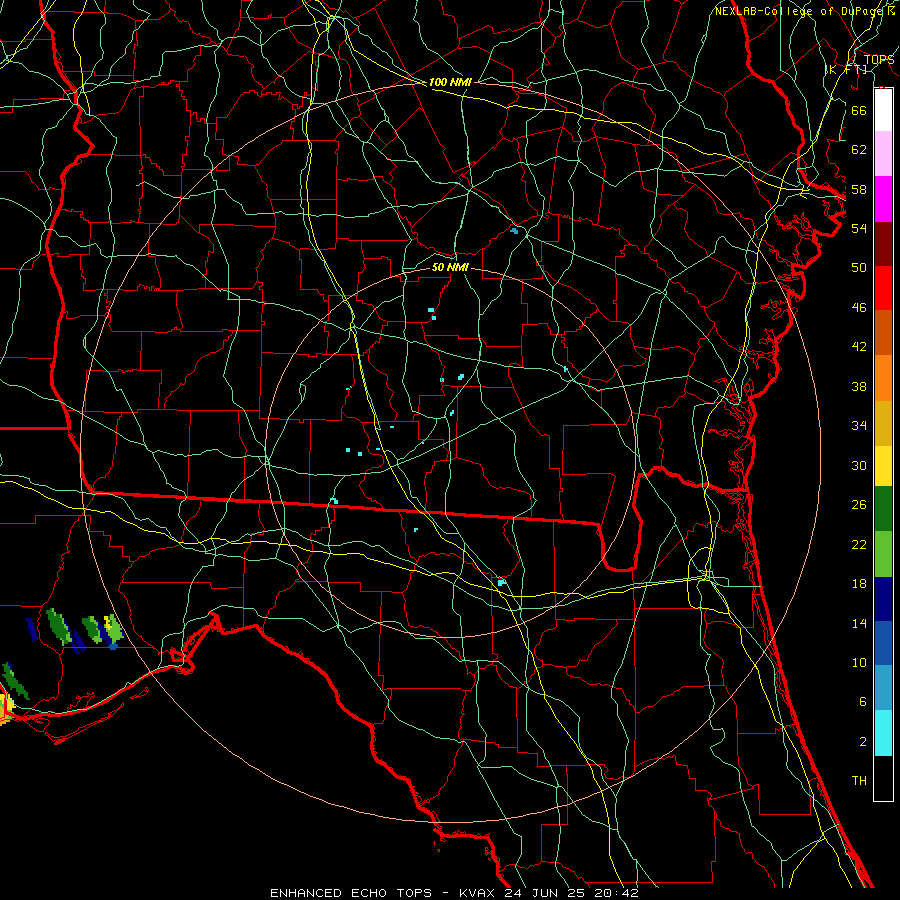
Task: Click the '58' legend value
Action: (x=859, y=189)
